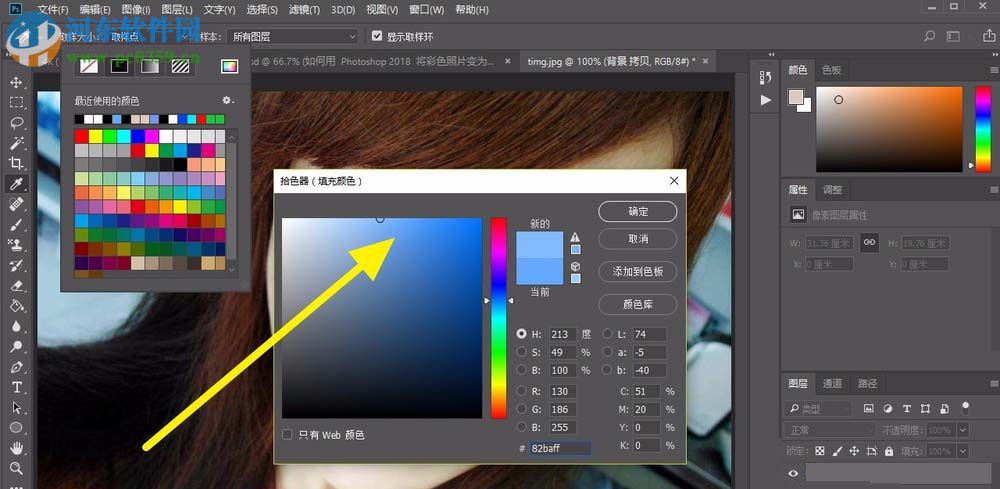
Task: Select the S saturation radio button
Action: 522,352
